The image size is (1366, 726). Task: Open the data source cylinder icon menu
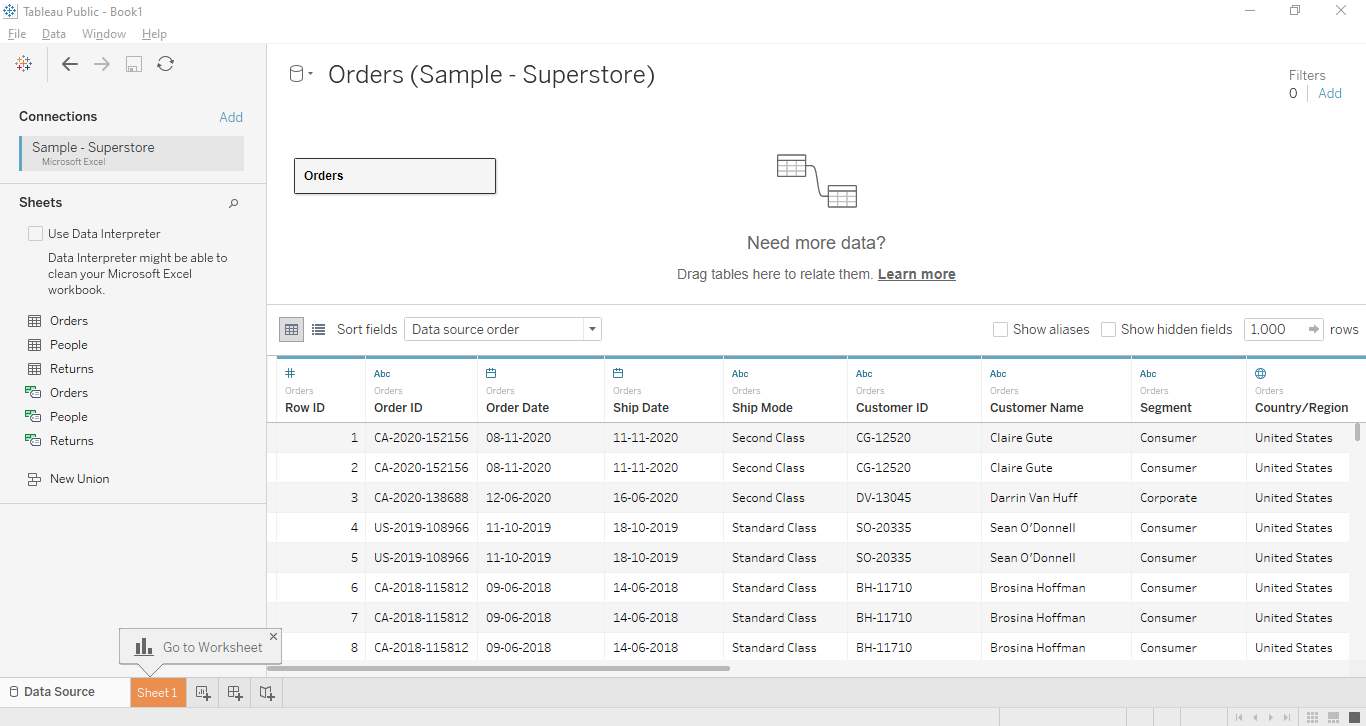coord(300,74)
